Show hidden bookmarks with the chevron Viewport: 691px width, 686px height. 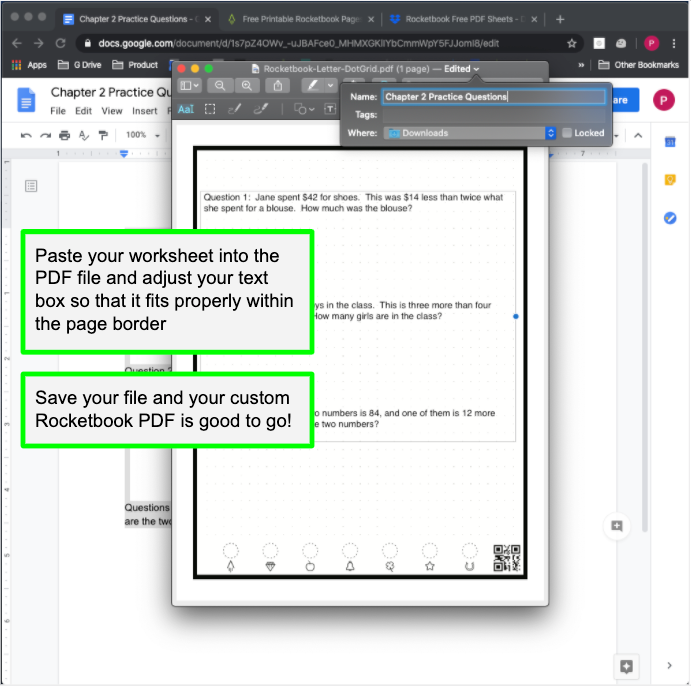tap(581, 65)
